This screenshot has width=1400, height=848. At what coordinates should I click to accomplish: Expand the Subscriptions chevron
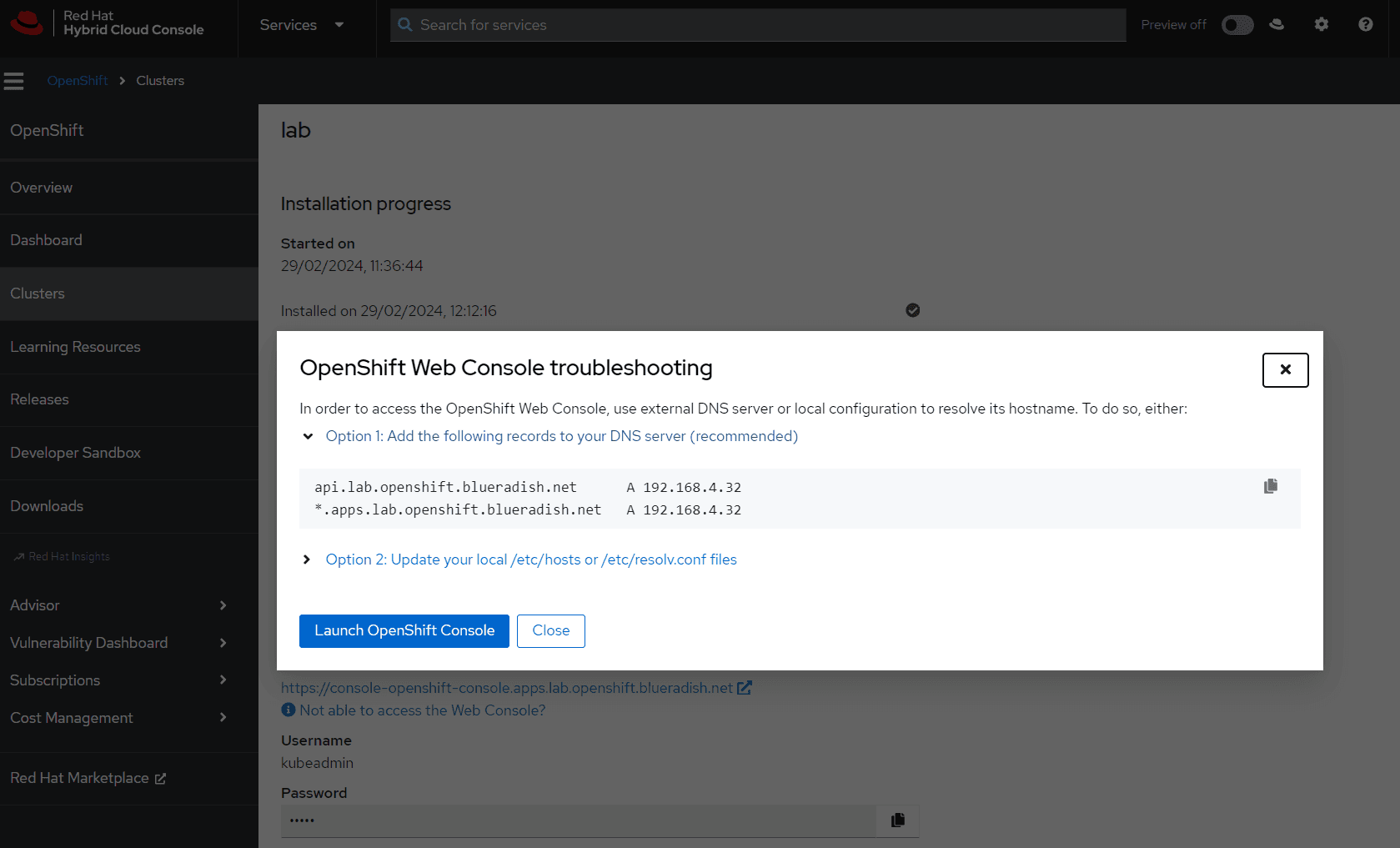point(223,680)
